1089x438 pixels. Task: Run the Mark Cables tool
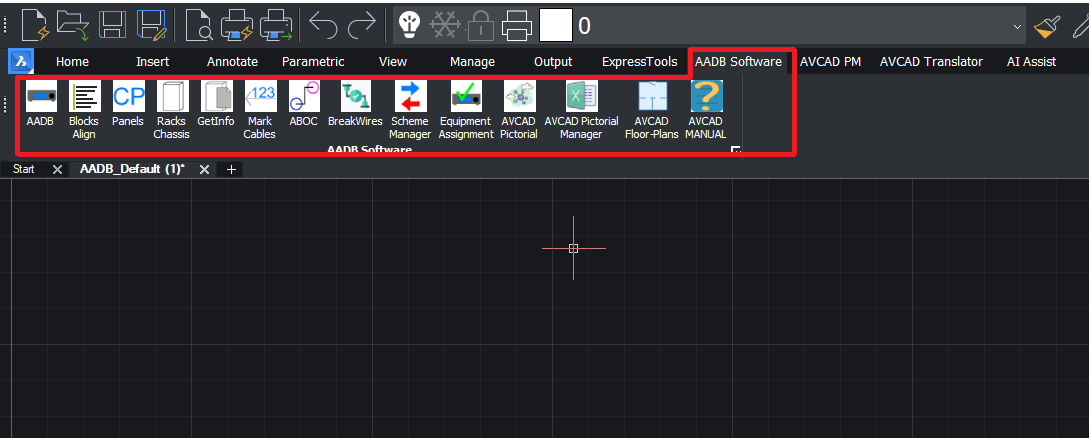click(x=260, y=110)
